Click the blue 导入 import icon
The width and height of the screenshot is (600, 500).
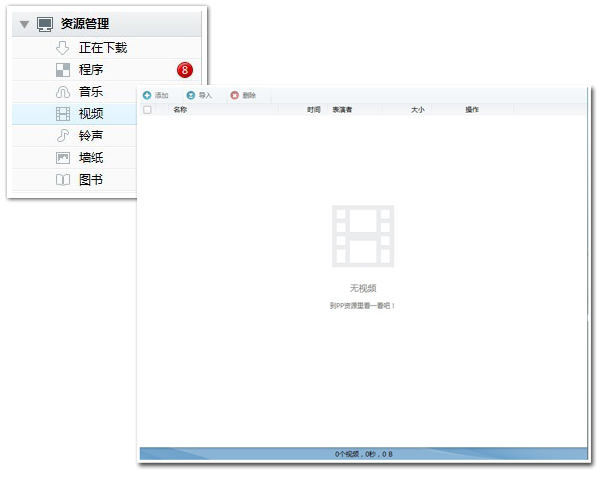(191, 95)
